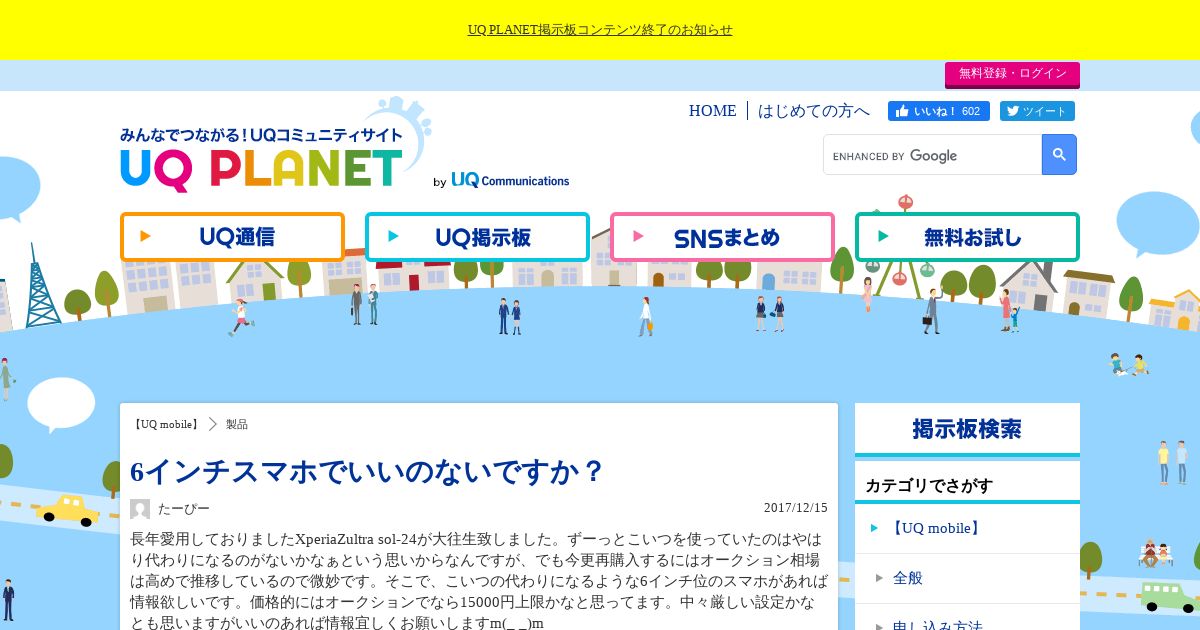Expand the 【UQ mobile】 category in sidebar

click(967, 528)
